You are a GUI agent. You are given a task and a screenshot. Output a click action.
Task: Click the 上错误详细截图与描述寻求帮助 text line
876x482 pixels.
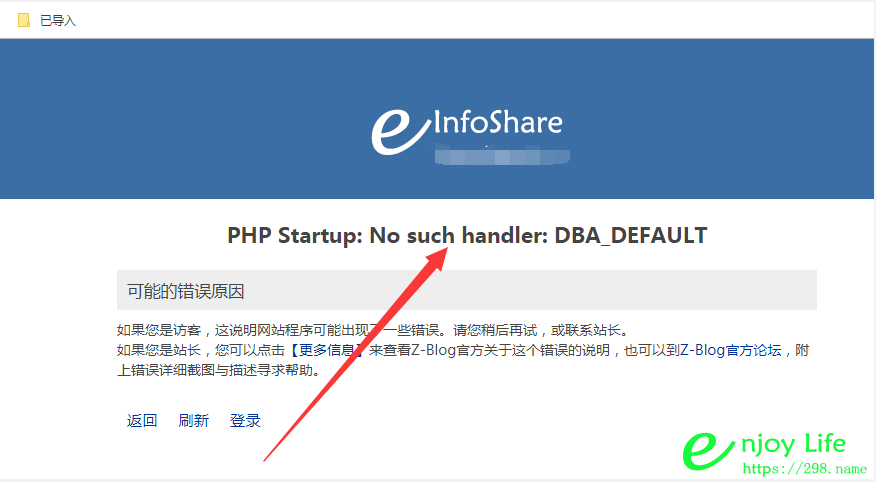point(218,370)
